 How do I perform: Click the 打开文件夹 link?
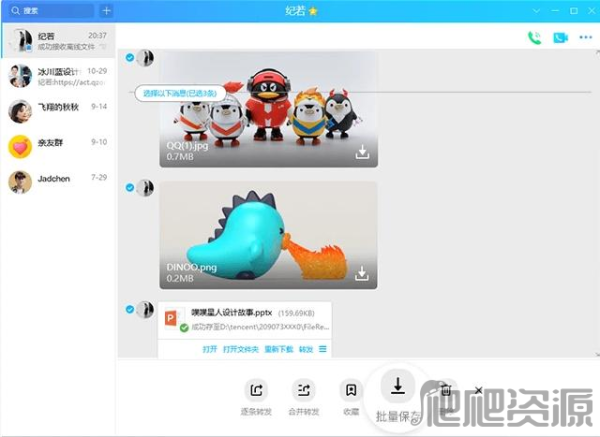click(241, 349)
